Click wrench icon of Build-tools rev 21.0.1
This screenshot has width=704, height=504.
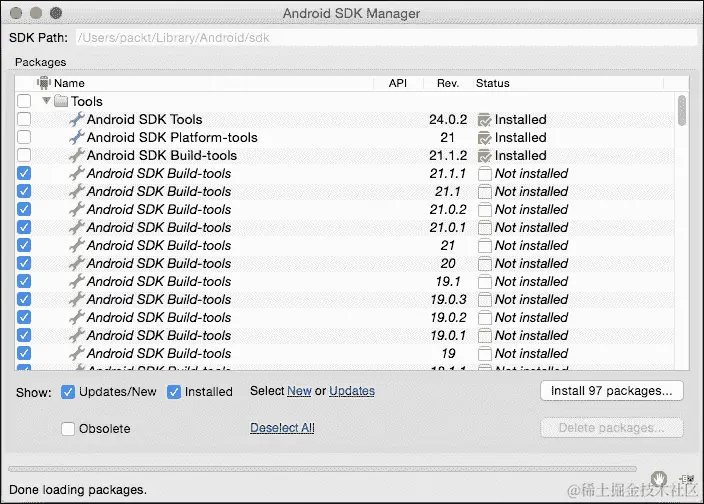pos(77,227)
